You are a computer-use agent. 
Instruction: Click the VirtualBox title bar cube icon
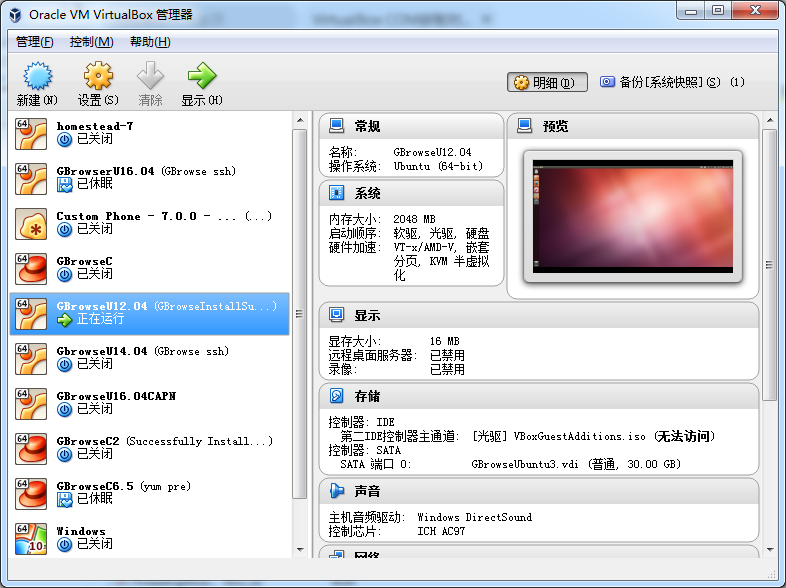click(x=16, y=15)
